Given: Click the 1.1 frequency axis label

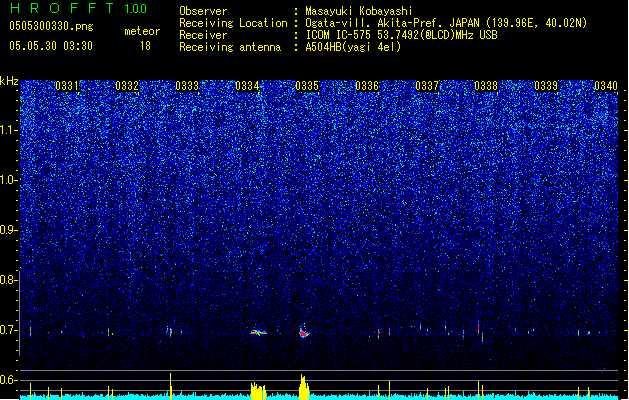Looking at the screenshot, I should coord(8,130).
